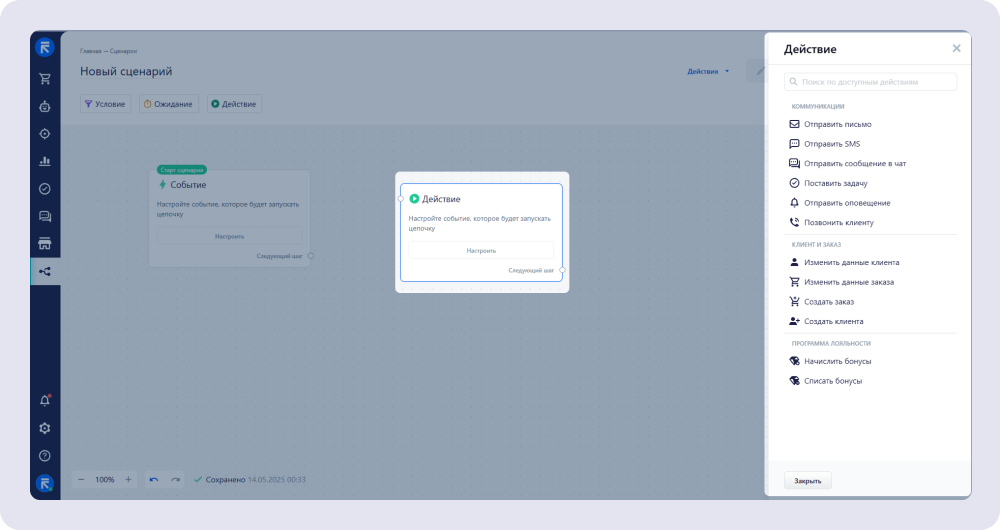Open notifications bell in left sidebar
The width and height of the screenshot is (1000, 530).
point(45,401)
